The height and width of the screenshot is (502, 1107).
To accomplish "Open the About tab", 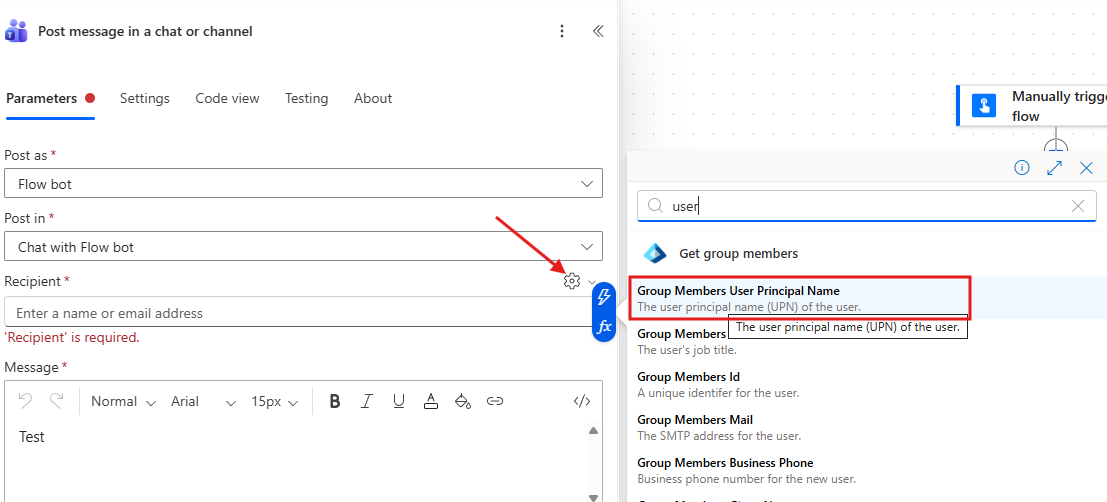I will (x=373, y=98).
